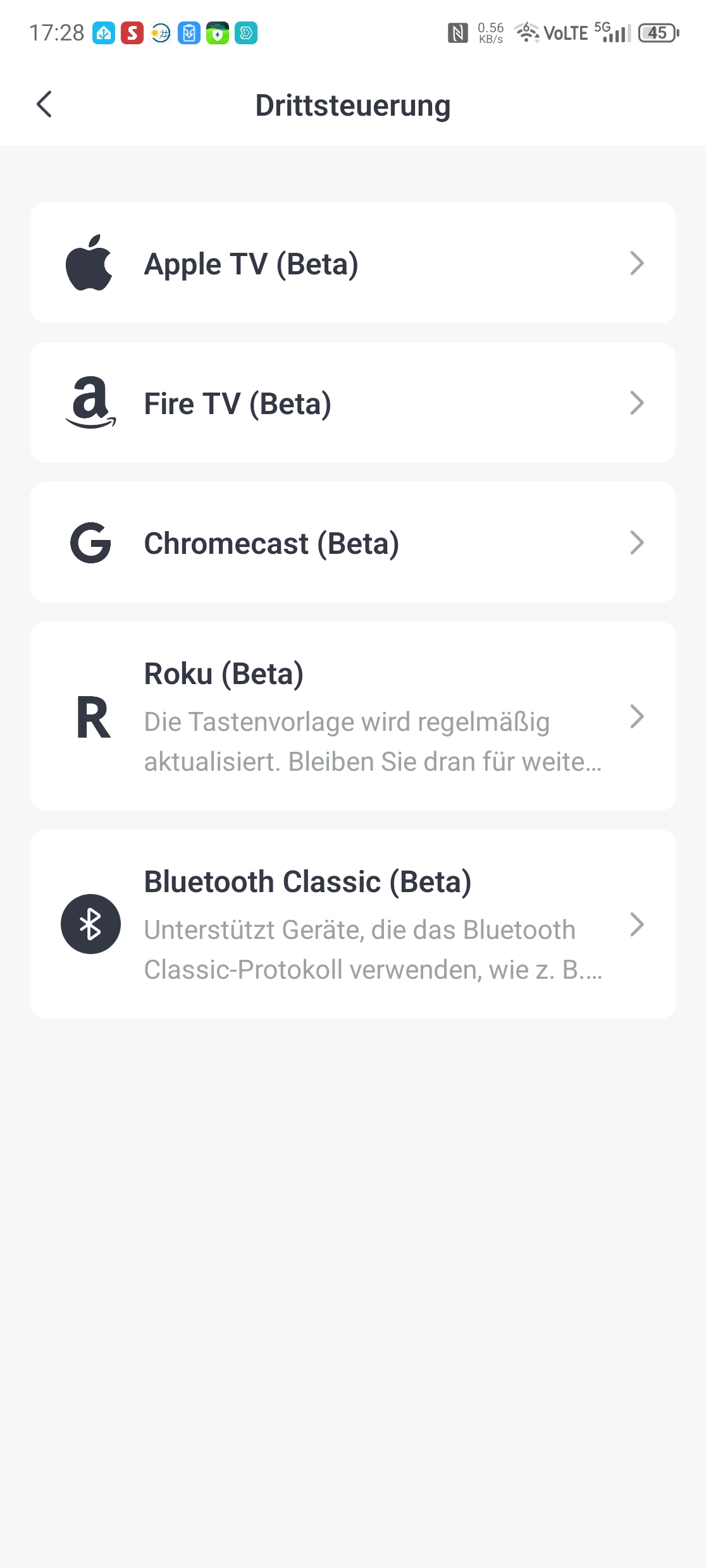This screenshot has width=706, height=1568.
Task: Expand Bluetooth Classic chevron arrow
Action: coord(636,924)
